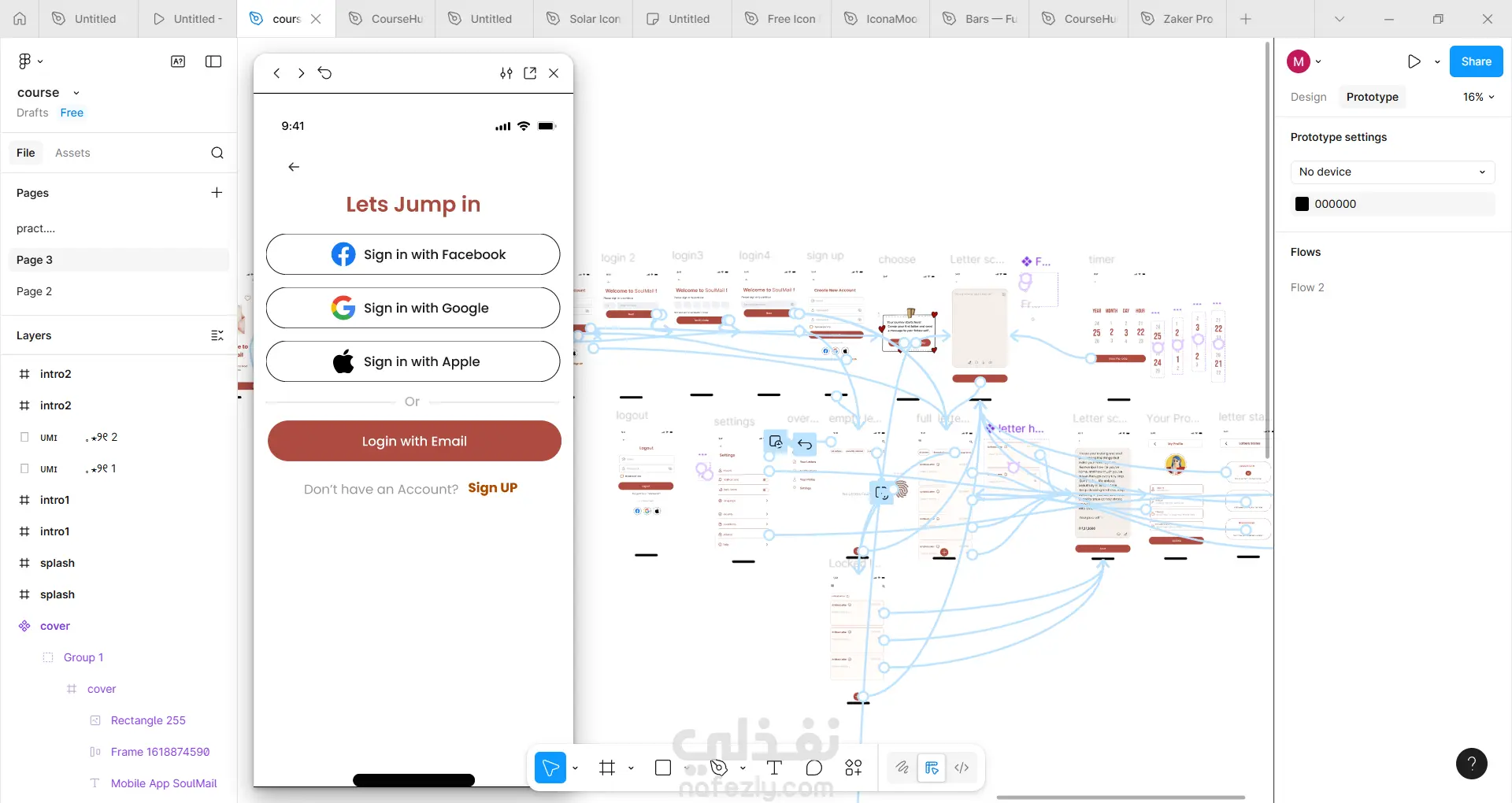Click the horizontal canvas scrollbar
Screen dimensions: 1512x803
(1121, 797)
